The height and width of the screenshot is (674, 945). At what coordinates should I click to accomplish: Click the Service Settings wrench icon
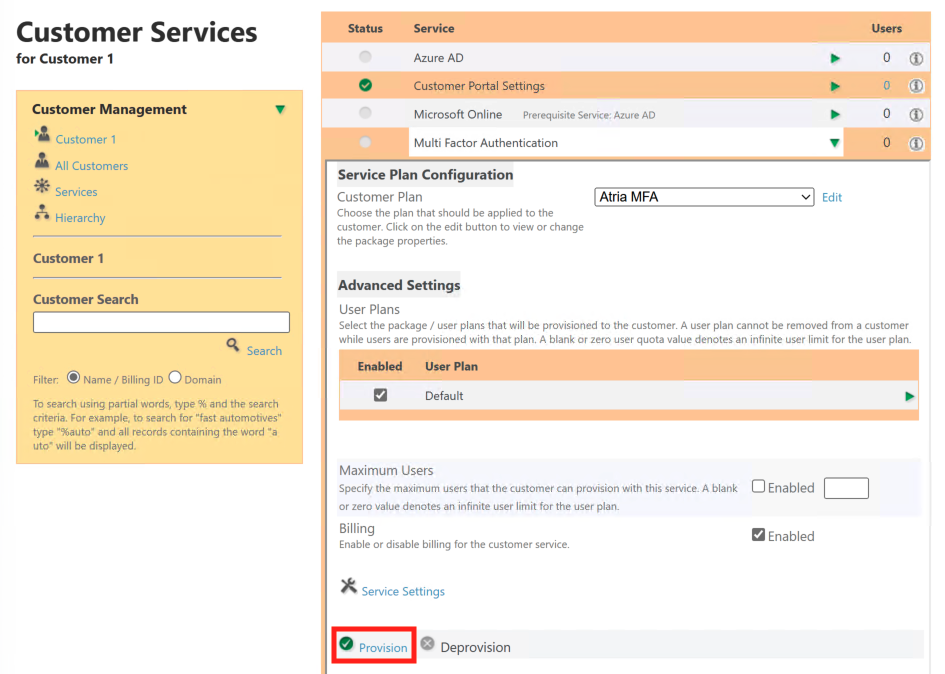(348, 586)
